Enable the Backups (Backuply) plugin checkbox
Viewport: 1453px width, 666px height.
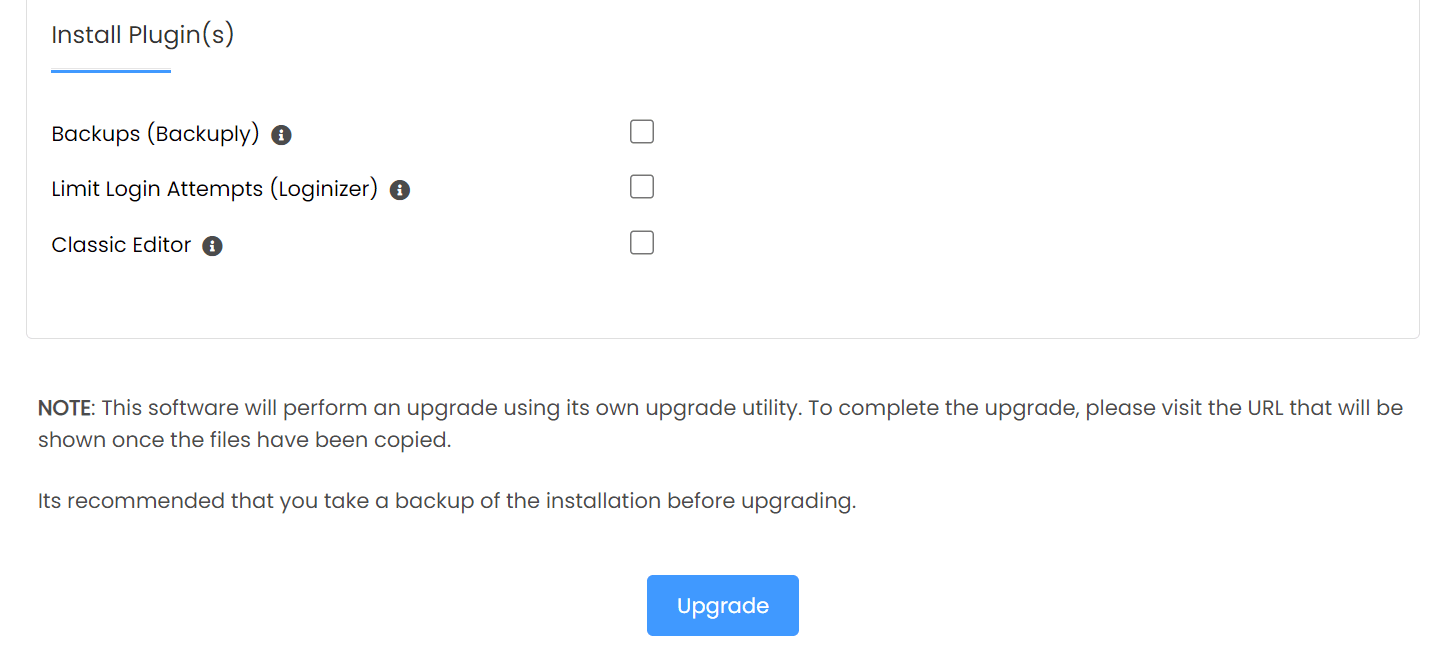point(642,132)
